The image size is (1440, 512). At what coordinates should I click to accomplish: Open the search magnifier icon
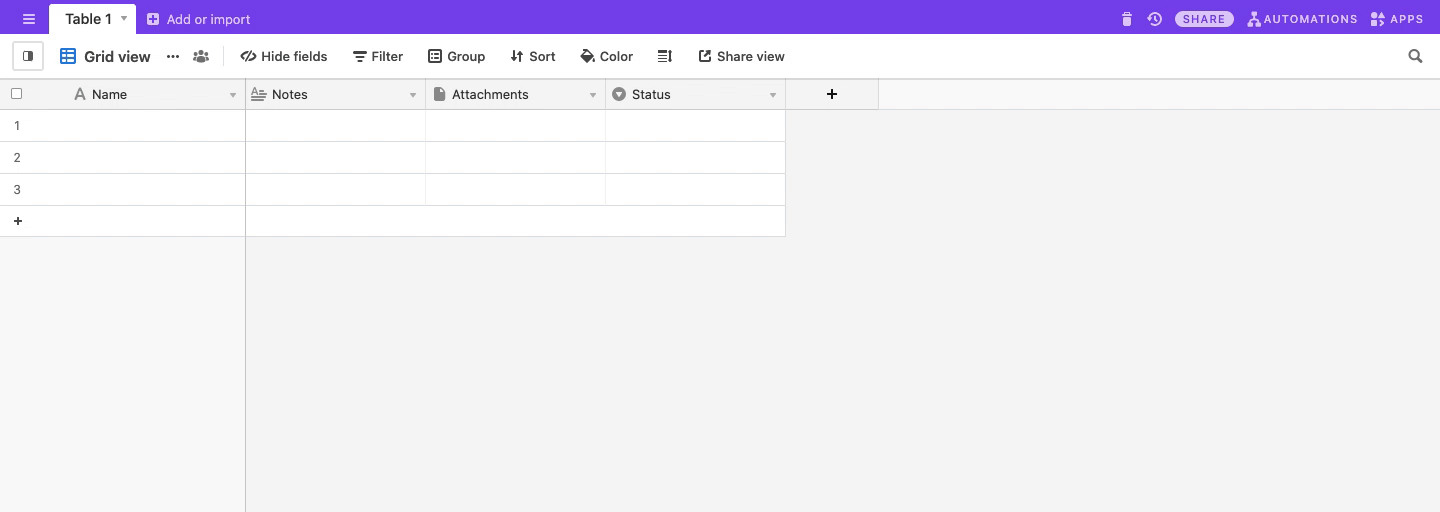click(x=1415, y=56)
